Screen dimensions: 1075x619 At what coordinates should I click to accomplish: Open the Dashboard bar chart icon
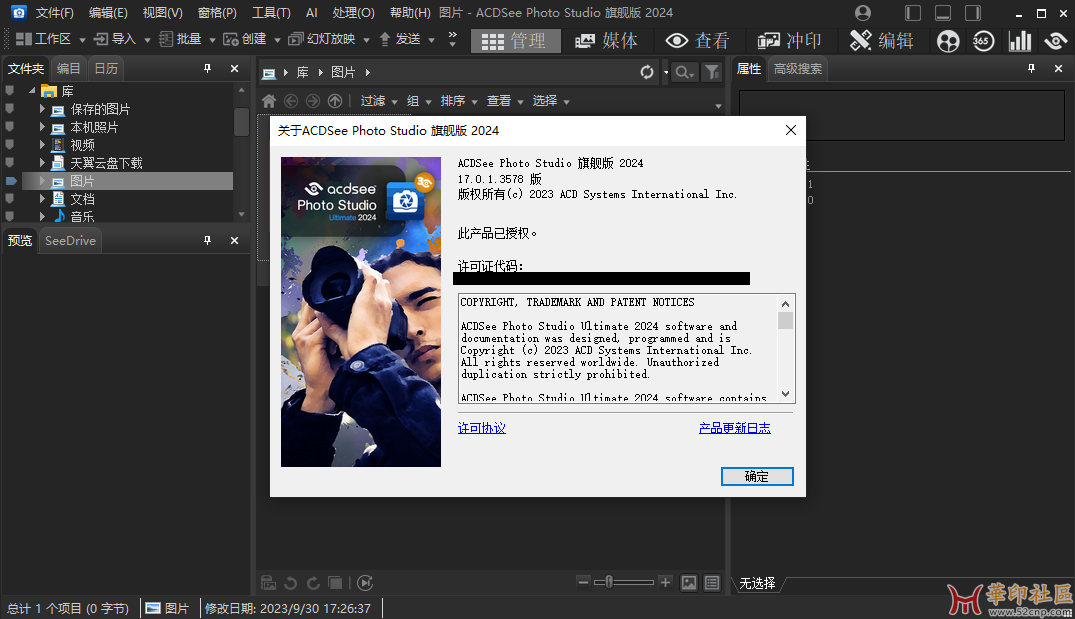click(x=1019, y=41)
